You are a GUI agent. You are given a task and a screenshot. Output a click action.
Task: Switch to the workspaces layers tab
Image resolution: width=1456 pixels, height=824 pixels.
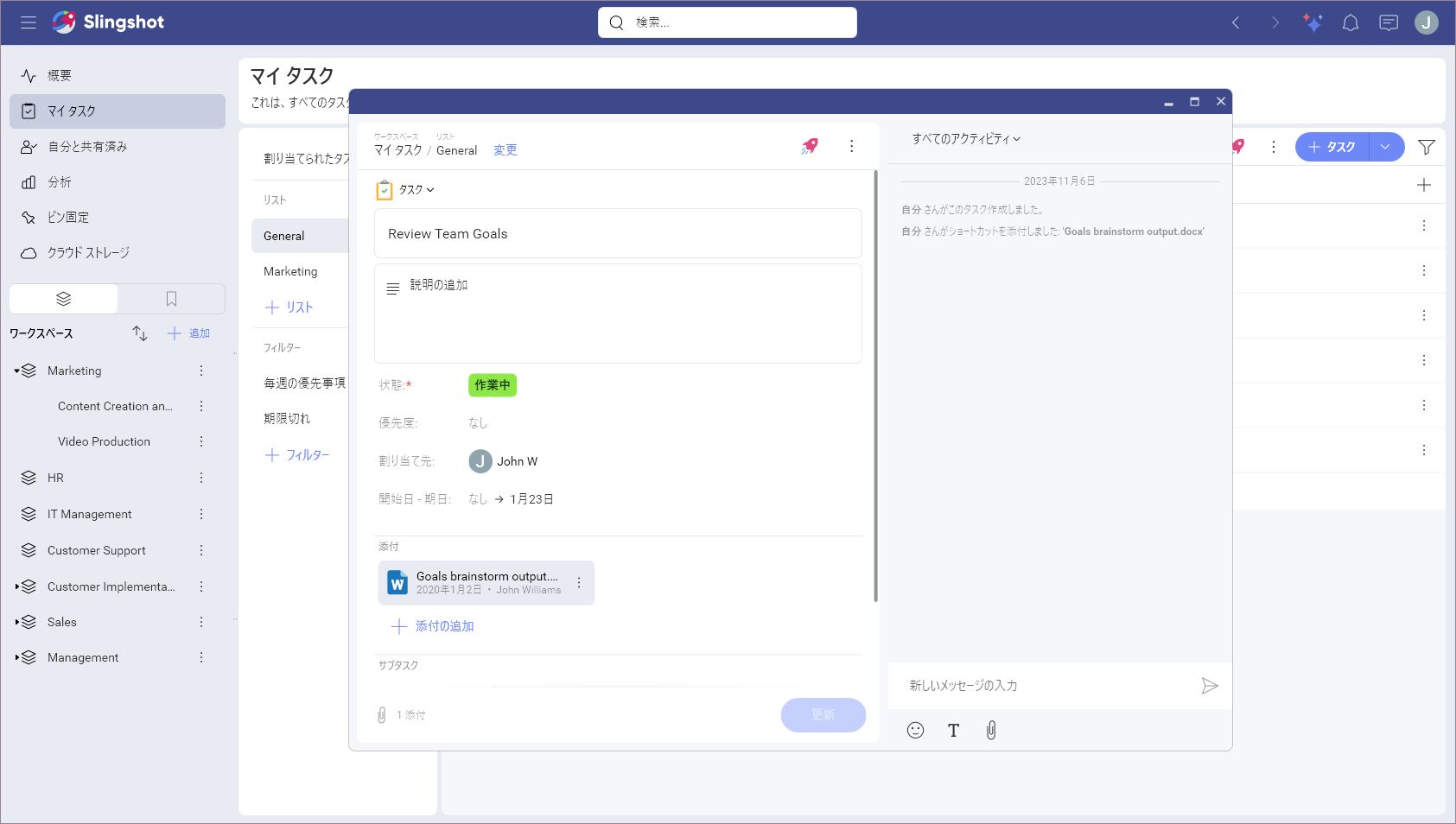pos(63,299)
